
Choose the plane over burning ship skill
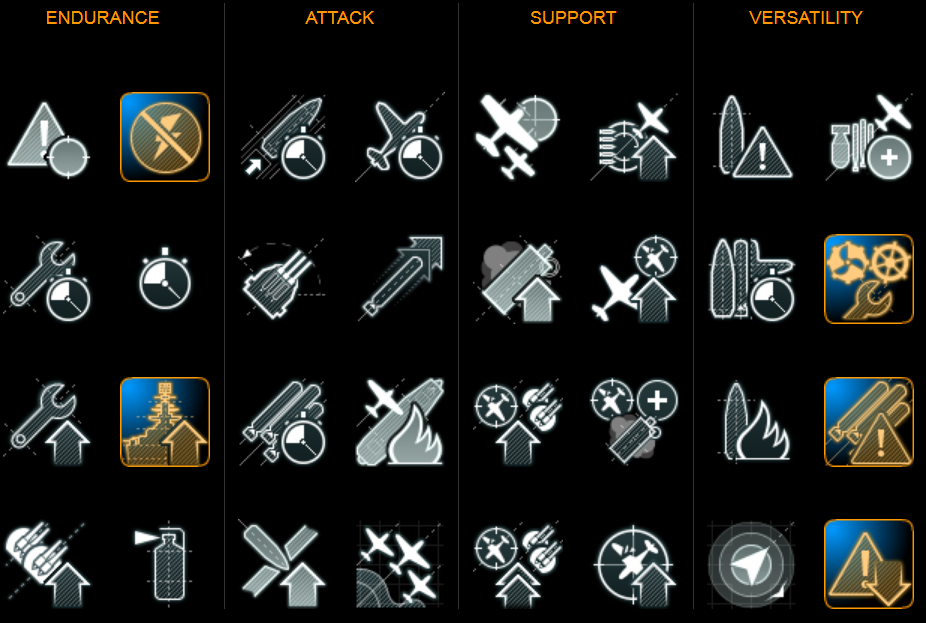click(x=400, y=422)
